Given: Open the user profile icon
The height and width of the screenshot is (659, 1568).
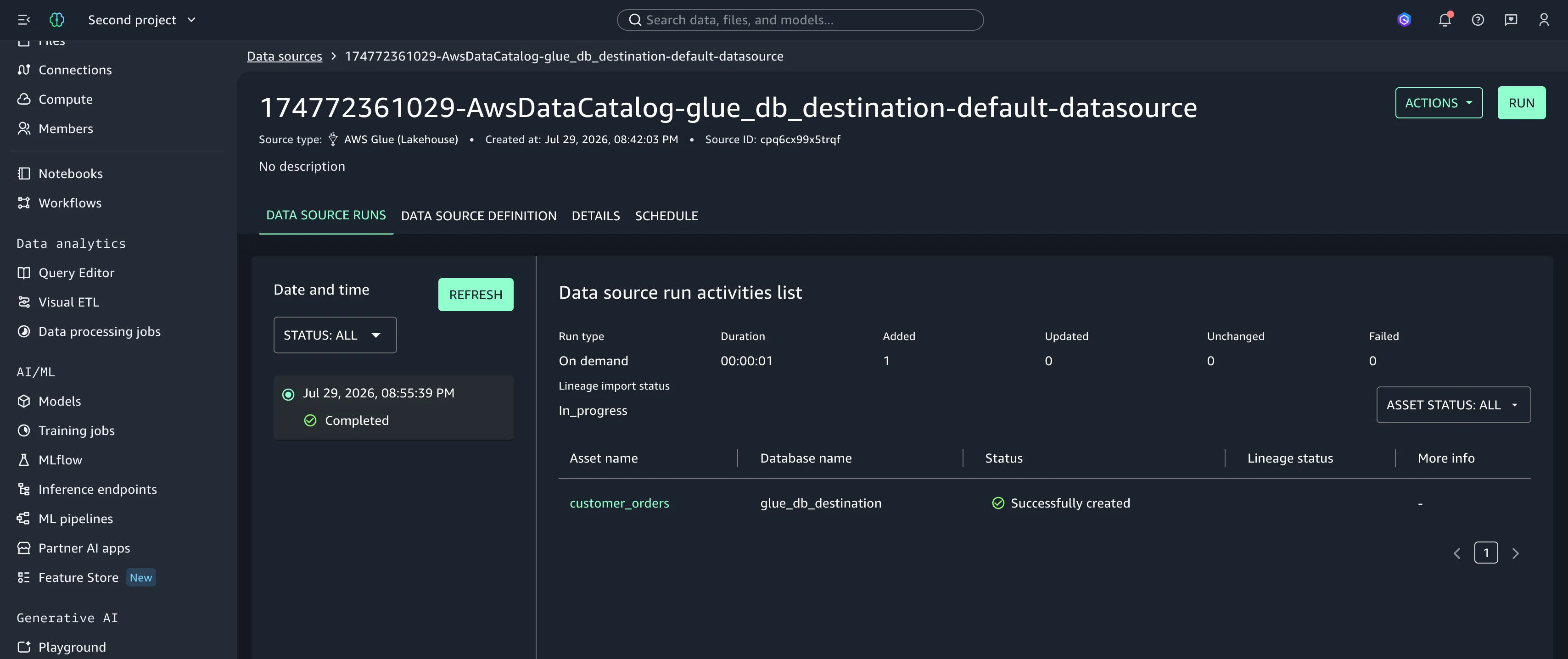Looking at the screenshot, I should [1544, 20].
